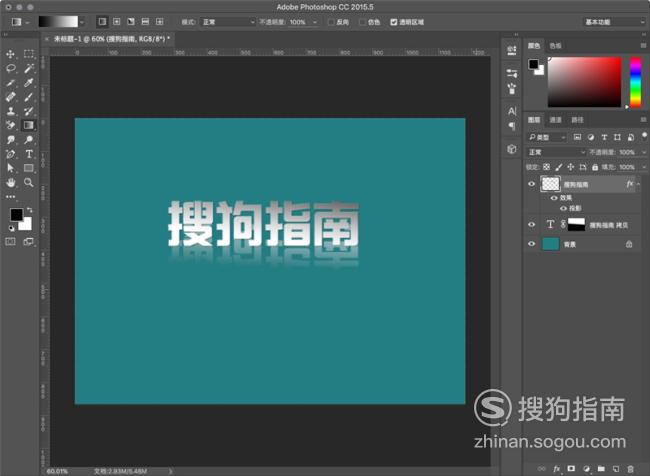Filter layers by pixel layer type
Screen dimensions: 650x476
(577, 137)
